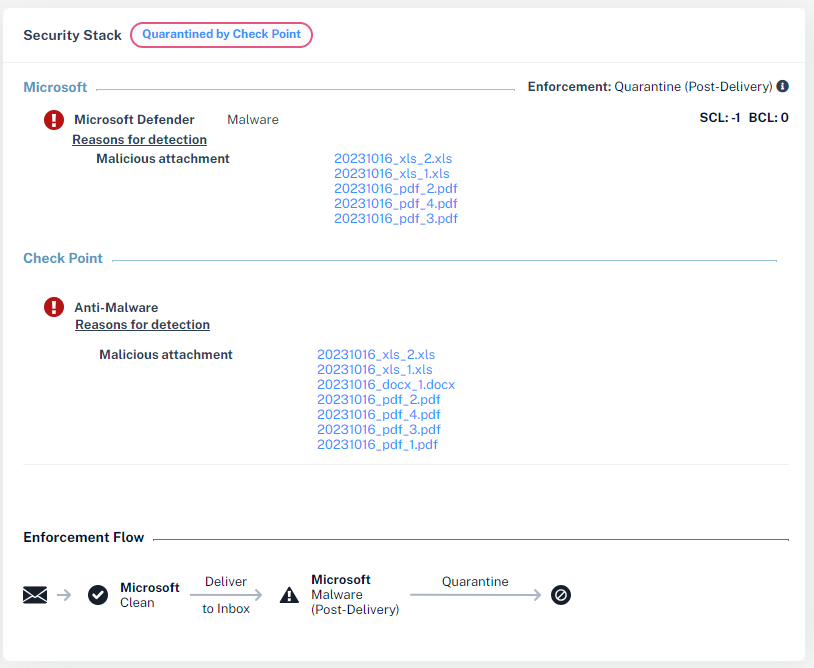Click the Malware warning triangle icon

pos(289,595)
